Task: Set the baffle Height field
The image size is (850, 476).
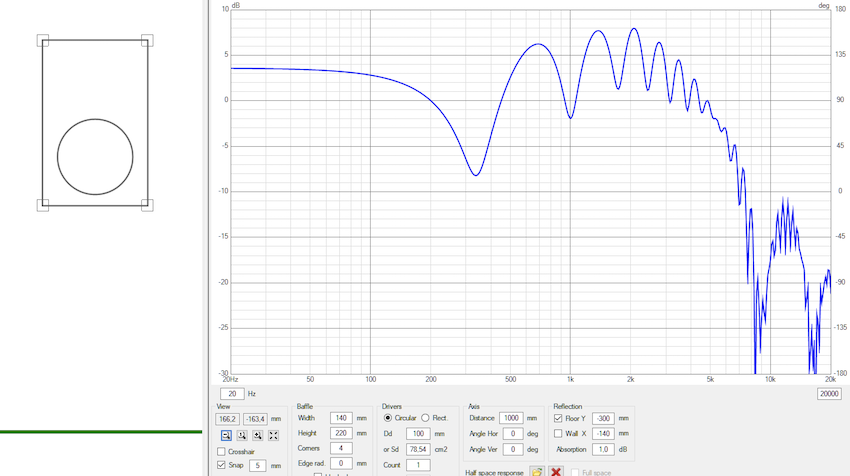Action: click(341, 433)
